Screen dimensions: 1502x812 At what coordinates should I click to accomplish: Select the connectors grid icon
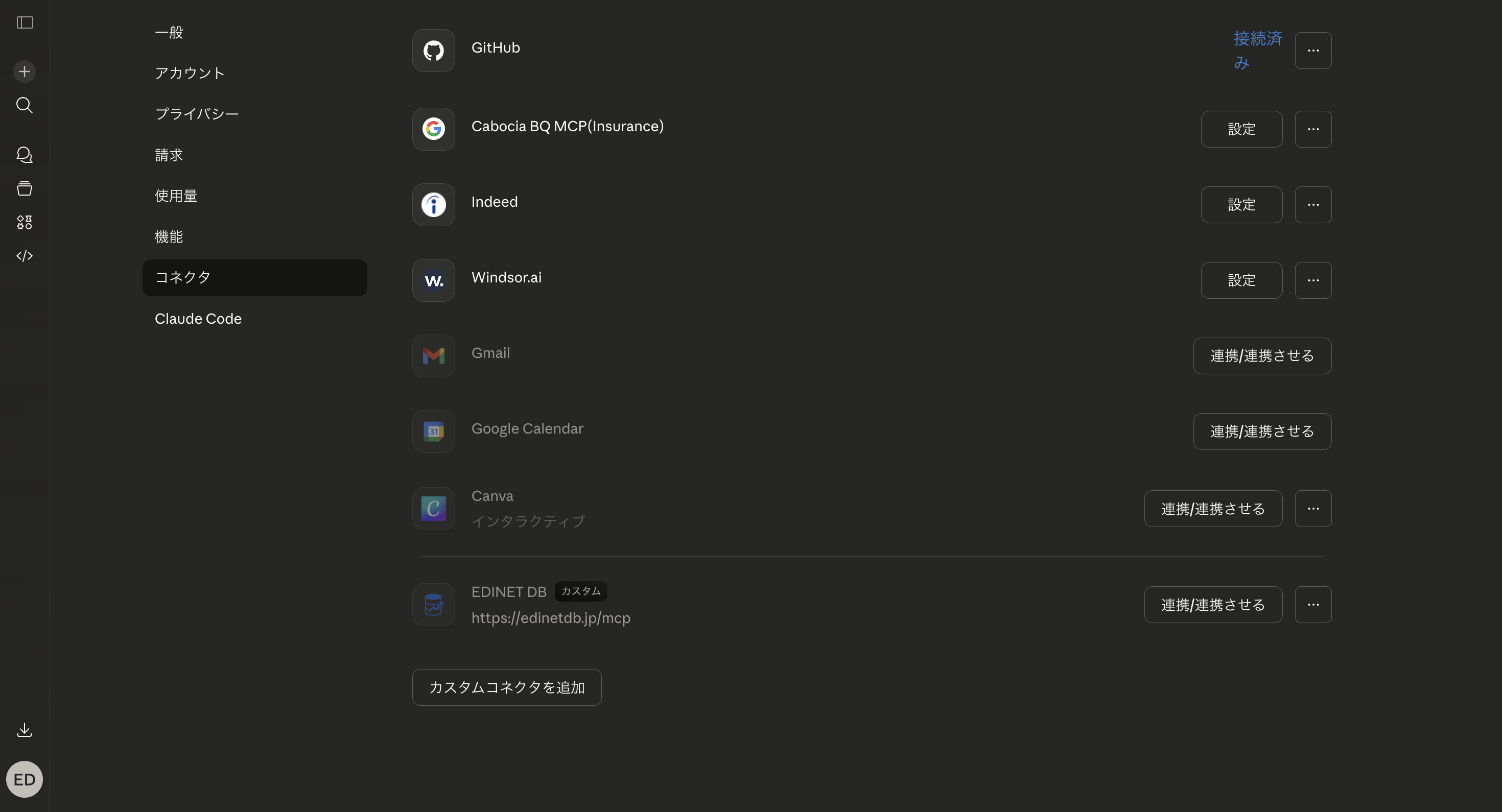[x=24, y=222]
